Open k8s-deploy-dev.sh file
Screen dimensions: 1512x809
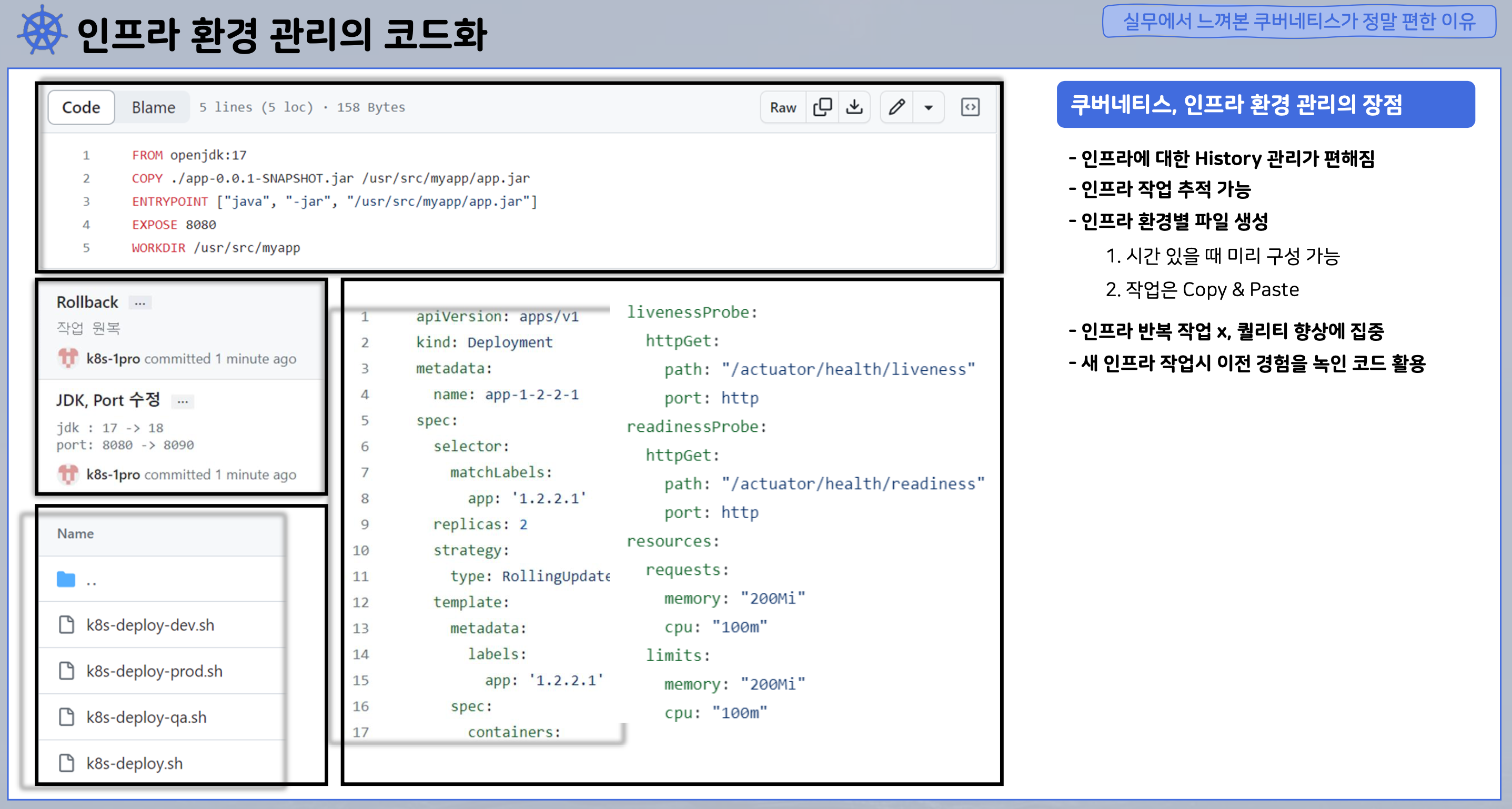(150, 625)
